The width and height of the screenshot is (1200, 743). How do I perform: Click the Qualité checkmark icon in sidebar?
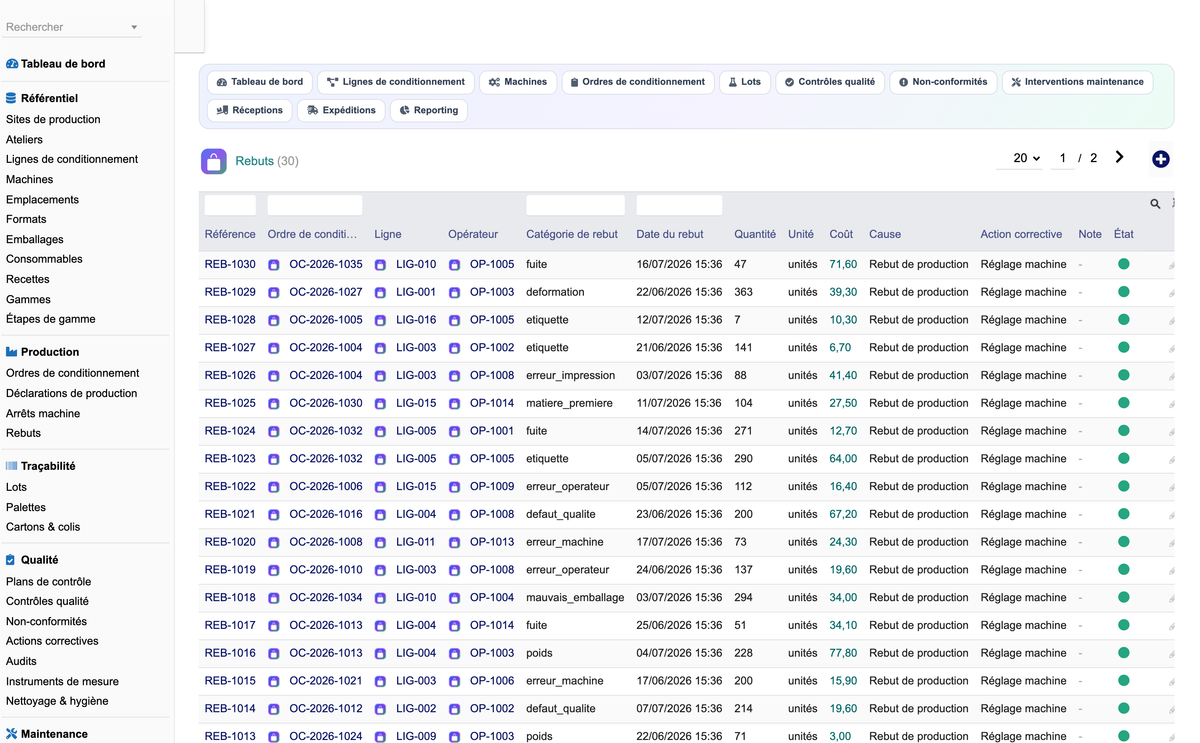(x=11, y=560)
